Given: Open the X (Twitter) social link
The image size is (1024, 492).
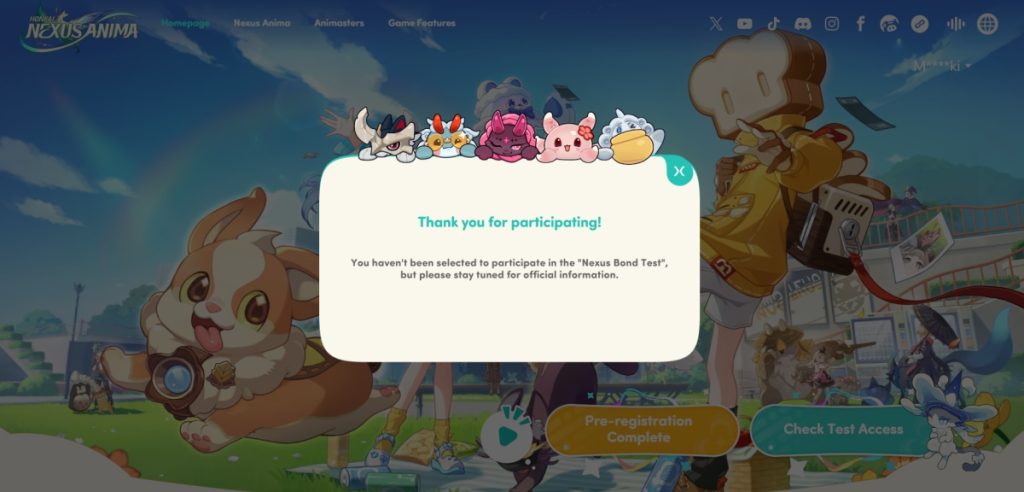Looking at the screenshot, I should pyautogui.click(x=716, y=24).
